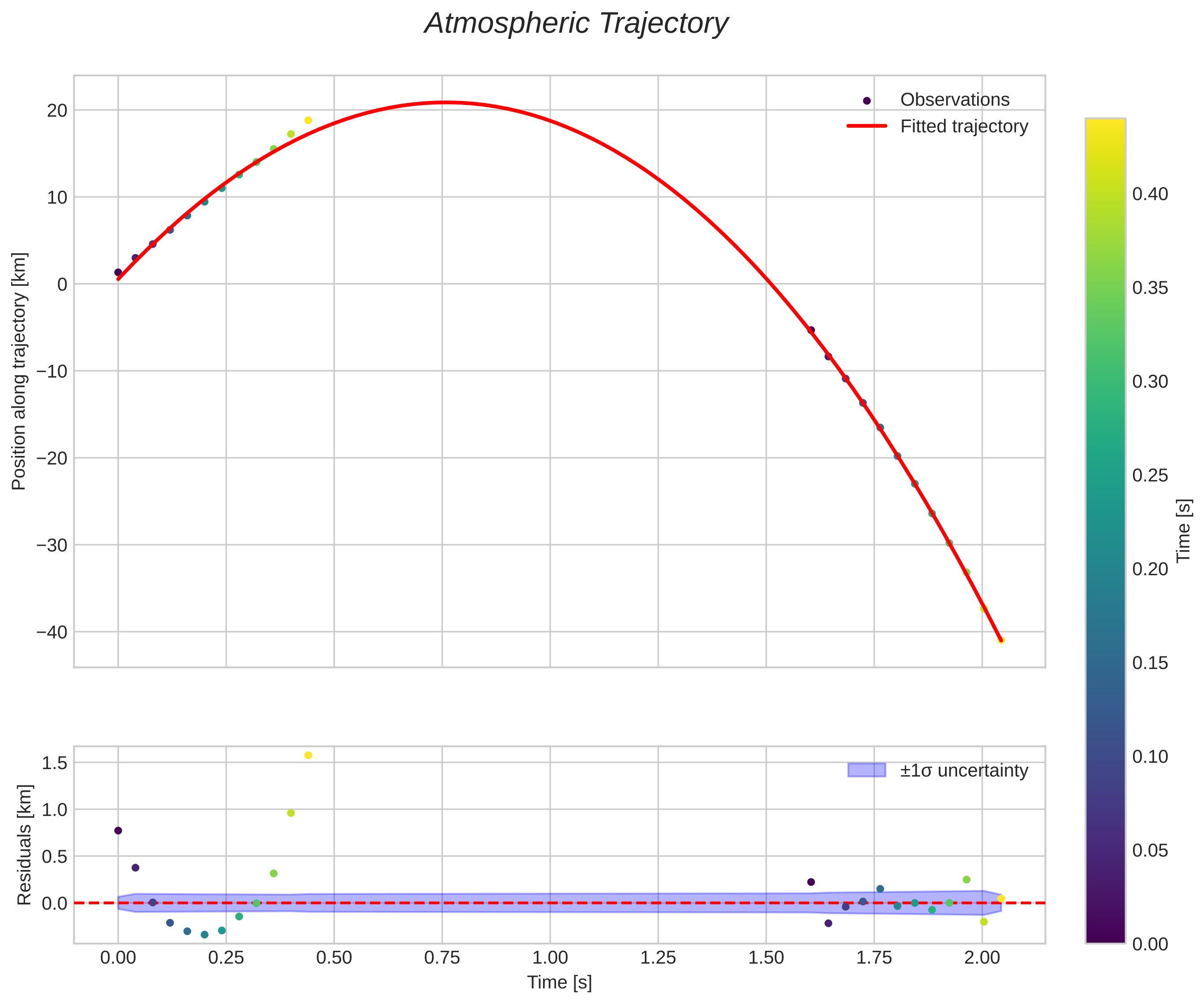
Task: Click the first dark observation point near 1 km
Action: [x=118, y=272]
